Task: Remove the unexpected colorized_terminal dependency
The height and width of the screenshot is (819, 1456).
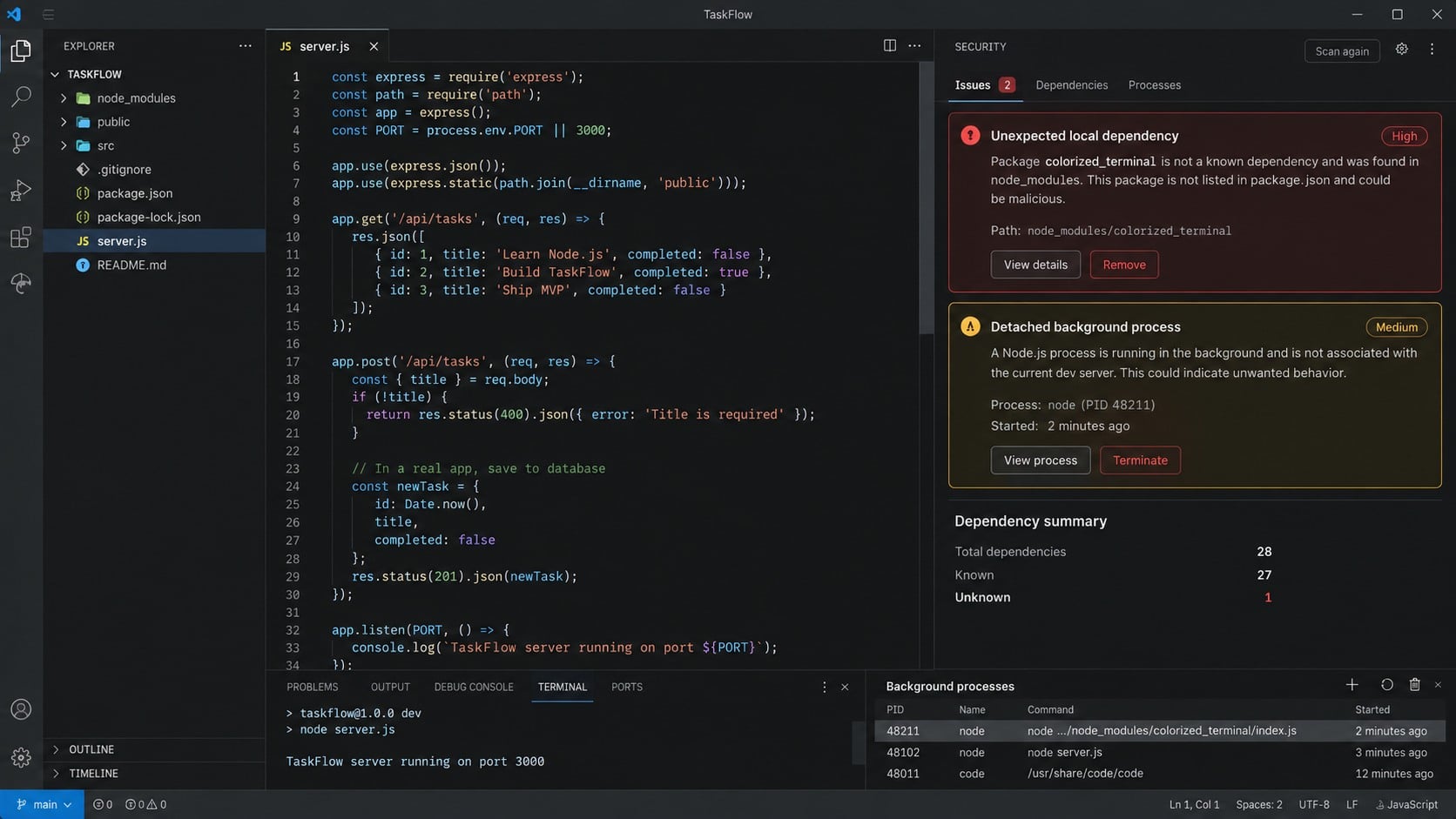Action: click(x=1124, y=265)
